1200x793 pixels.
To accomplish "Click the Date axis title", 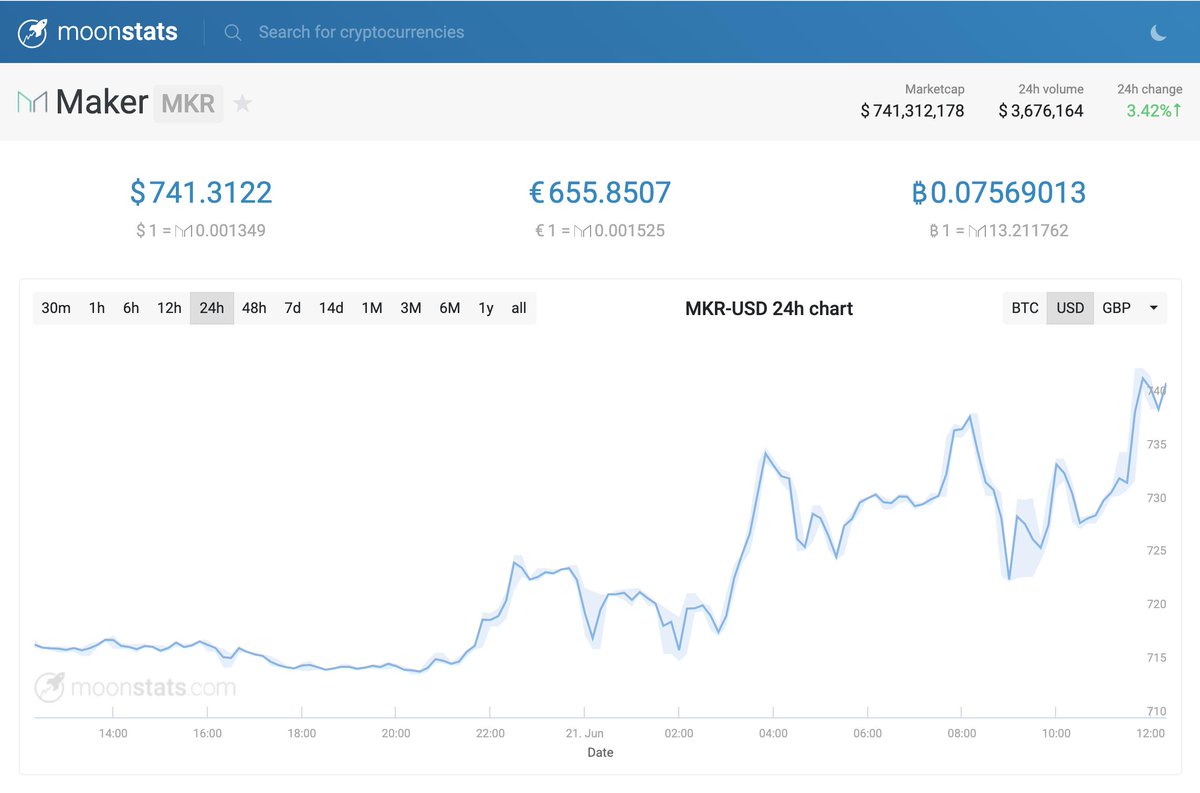I will click(x=600, y=752).
